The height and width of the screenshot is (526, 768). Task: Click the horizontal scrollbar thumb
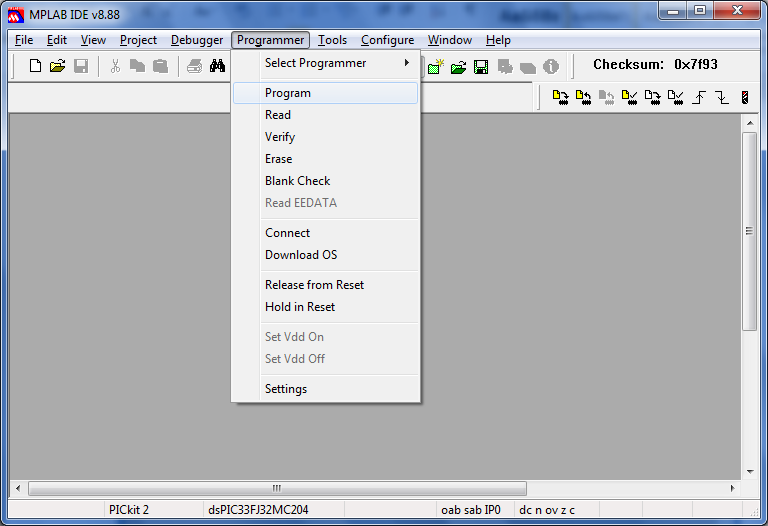[x=277, y=488]
